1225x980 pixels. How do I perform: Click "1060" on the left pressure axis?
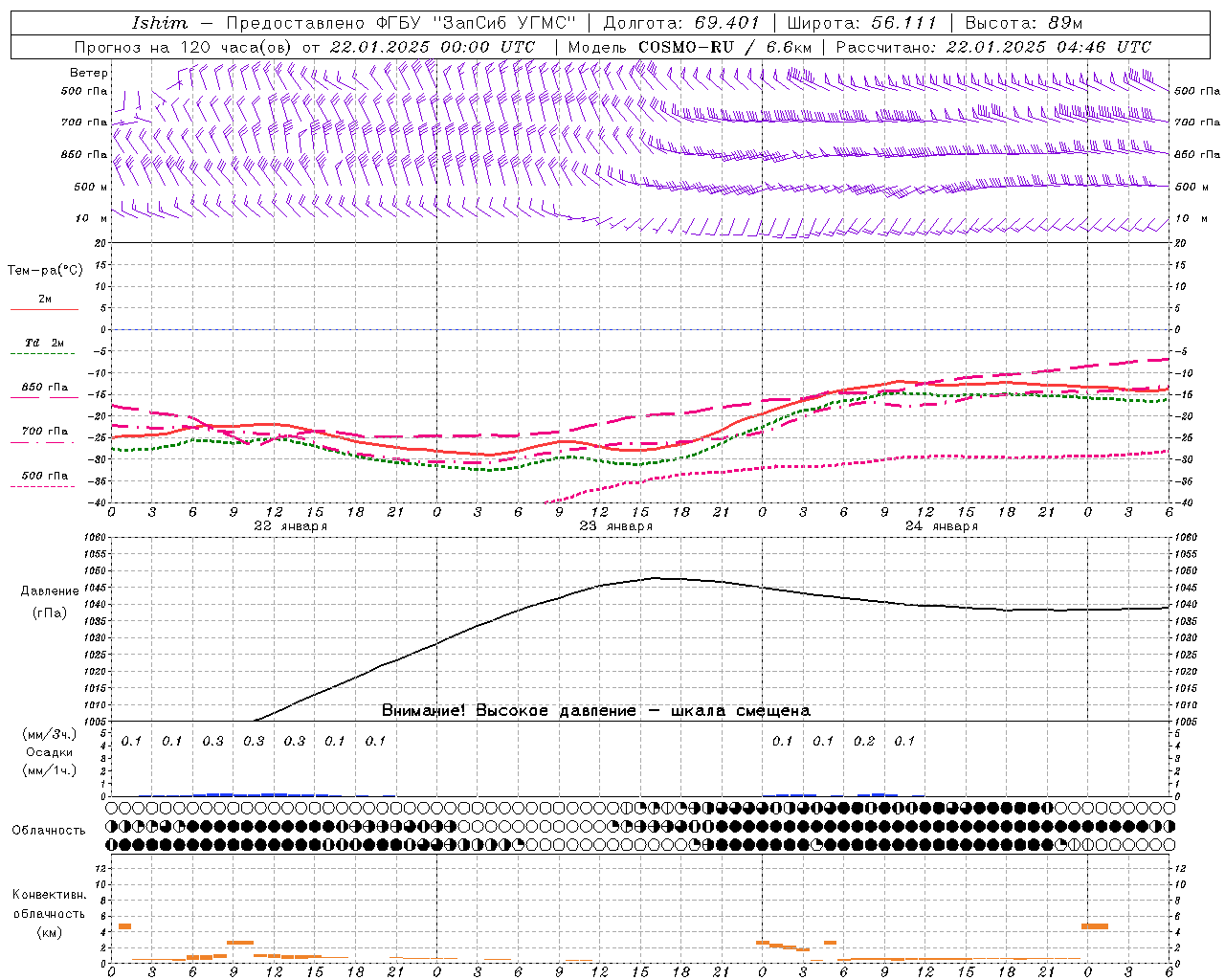96,537
